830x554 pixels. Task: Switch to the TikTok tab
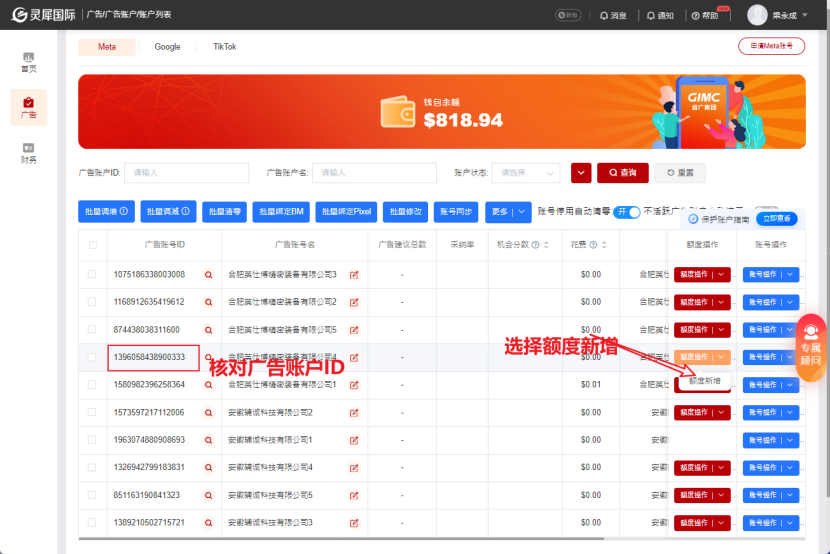tap(224, 47)
